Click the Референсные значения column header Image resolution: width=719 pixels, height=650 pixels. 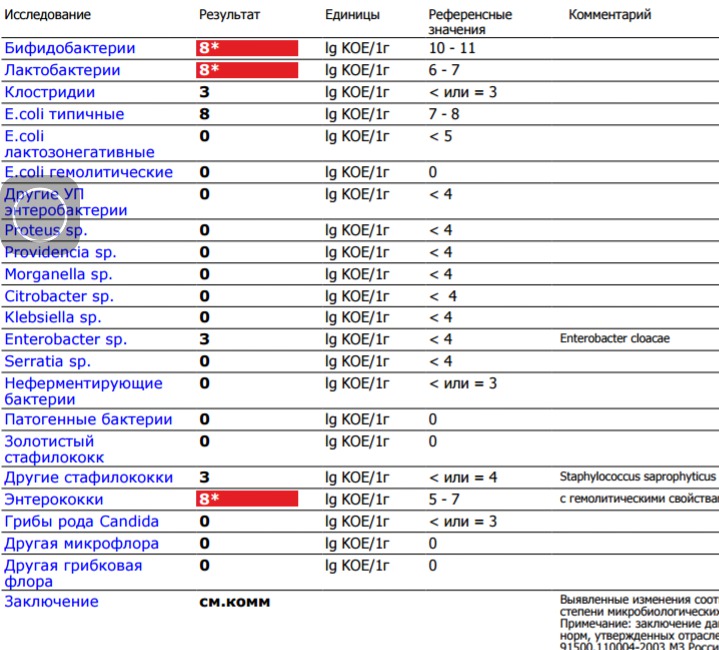click(x=470, y=22)
